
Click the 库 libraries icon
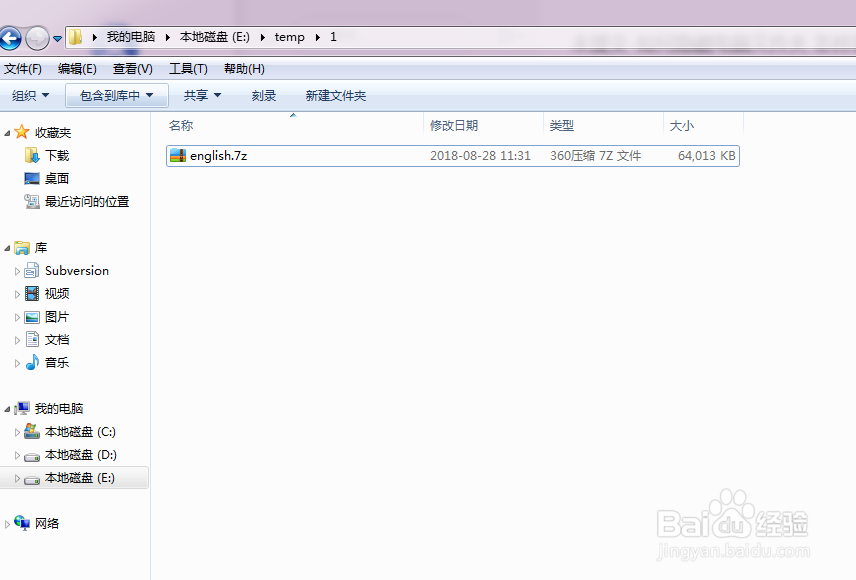22,248
